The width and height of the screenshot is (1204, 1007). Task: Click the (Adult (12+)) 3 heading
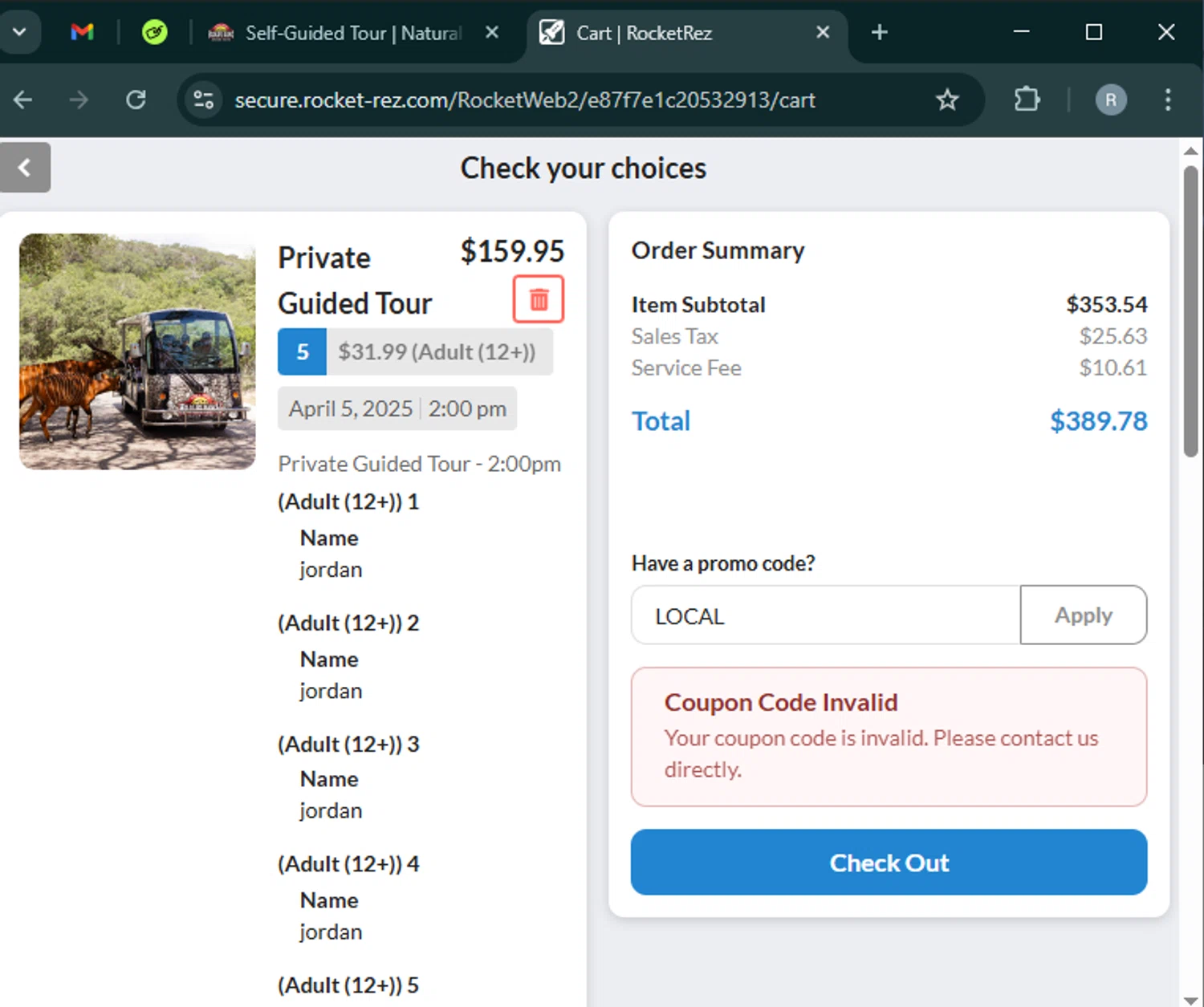pos(348,745)
